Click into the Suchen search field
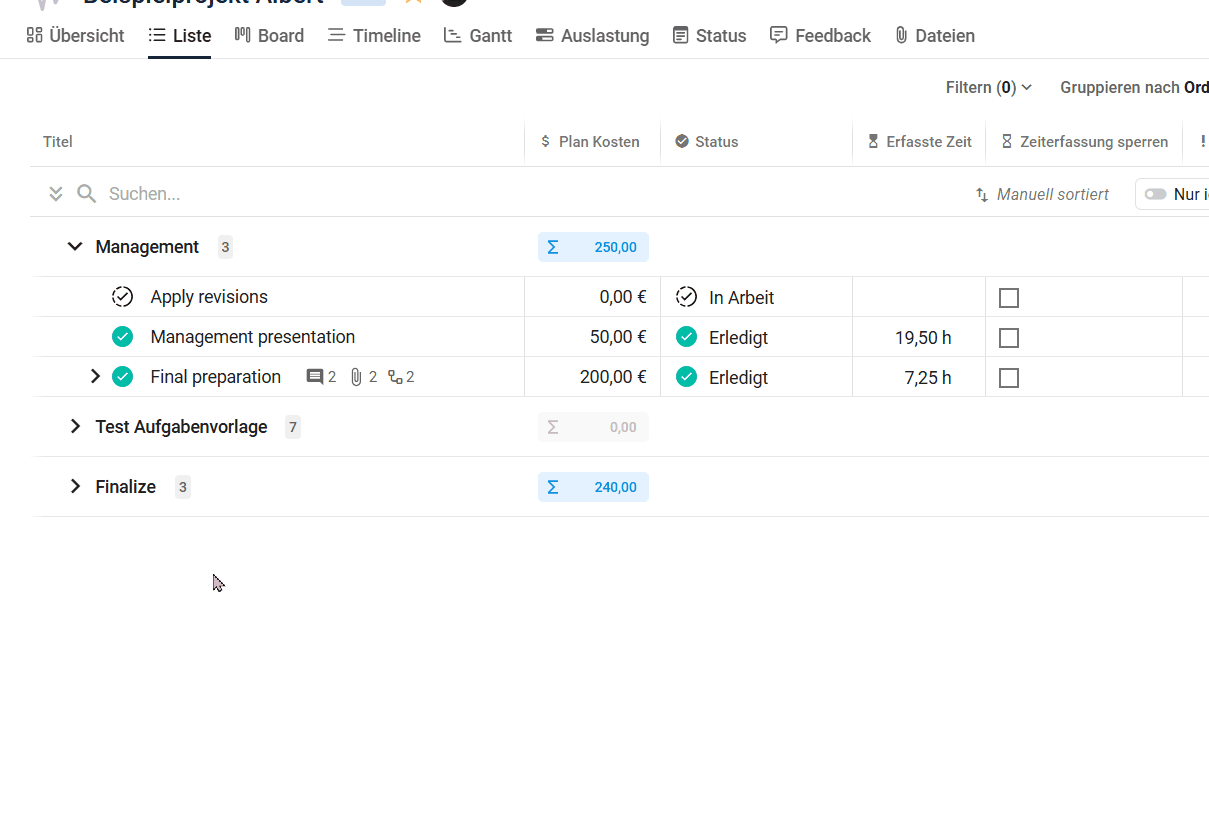This screenshot has height=836, width=1209. [x=300, y=194]
